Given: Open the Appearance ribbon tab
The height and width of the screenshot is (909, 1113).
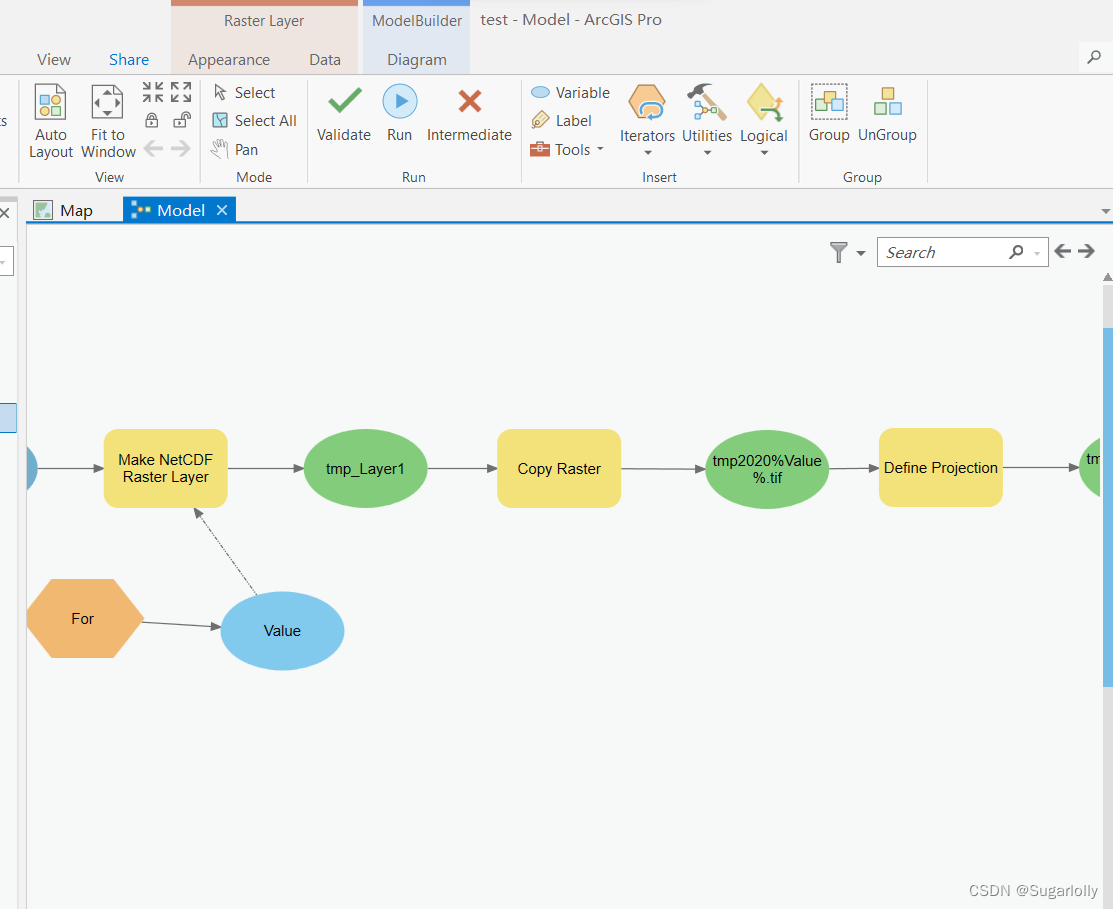Looking at the screenshot, I should click(x=229, y=60).
